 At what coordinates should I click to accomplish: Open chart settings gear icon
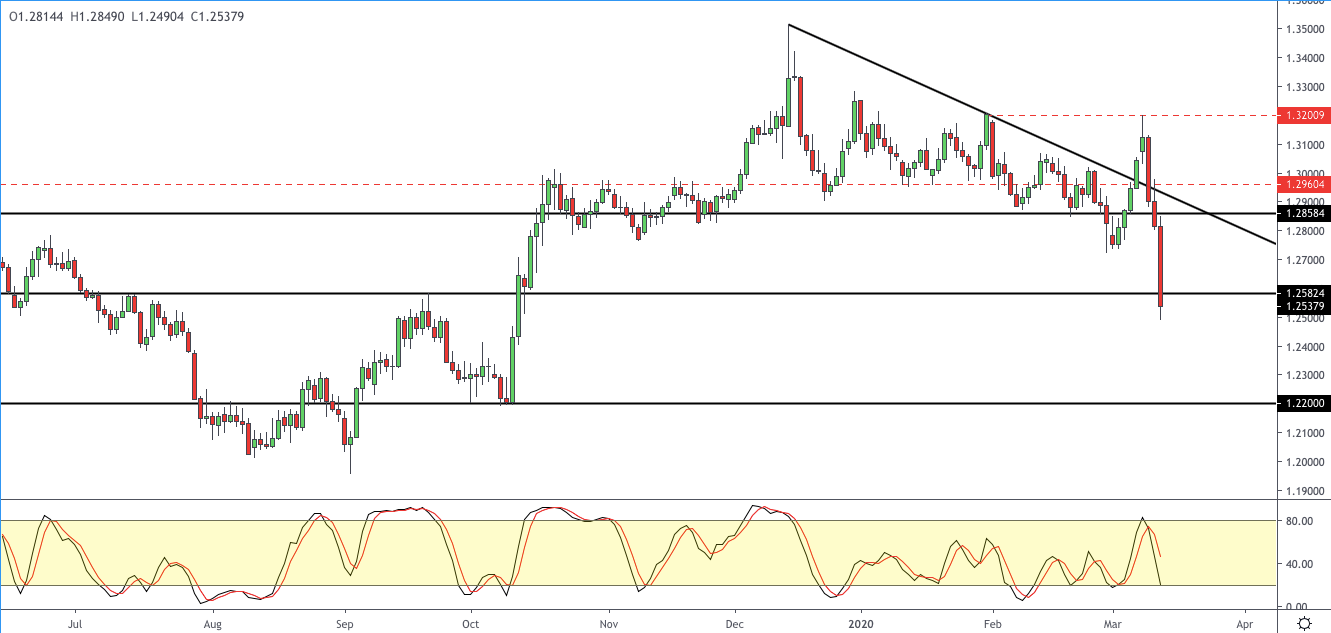[1305, 623]
